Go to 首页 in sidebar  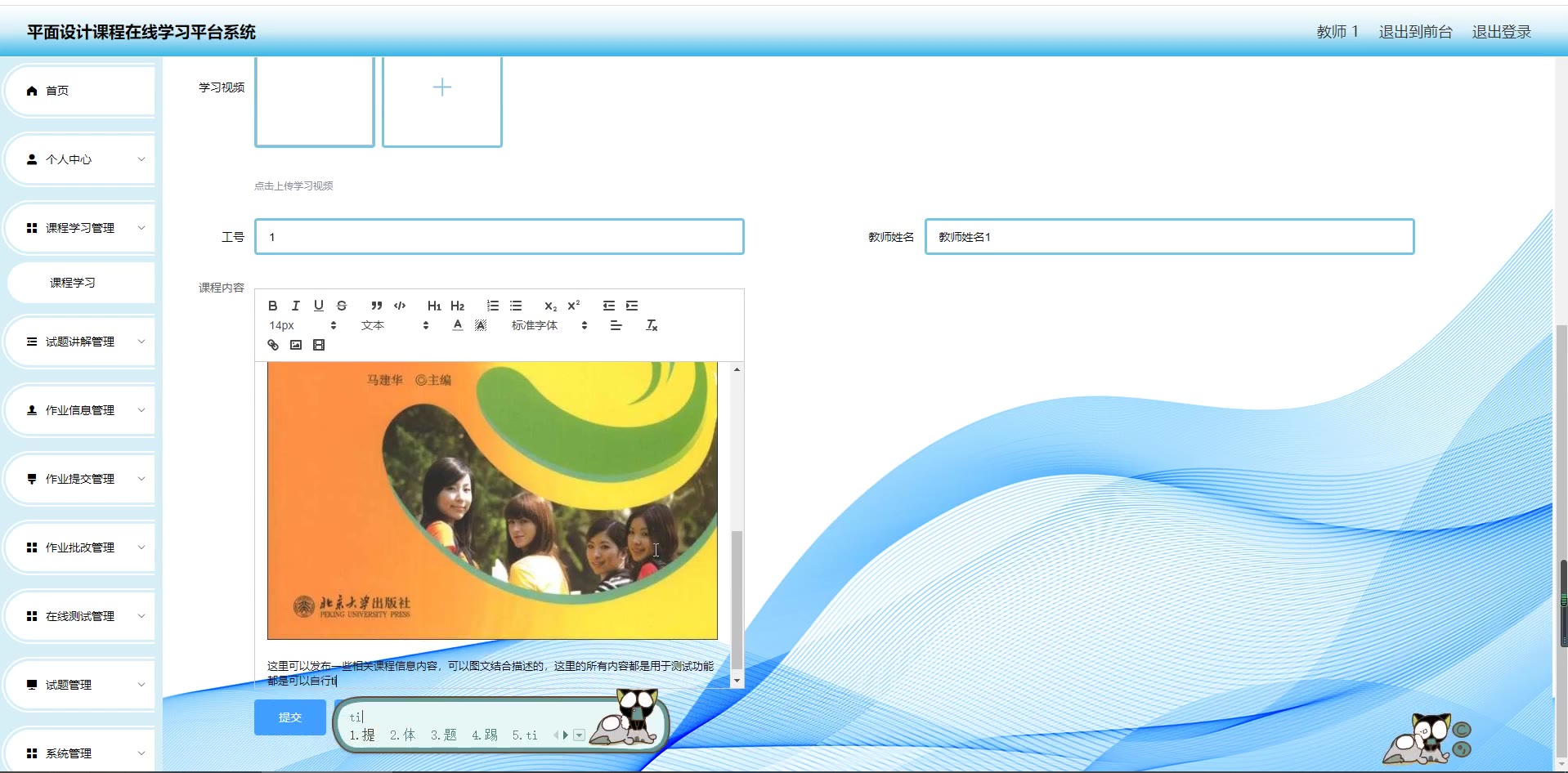point(80,91)
